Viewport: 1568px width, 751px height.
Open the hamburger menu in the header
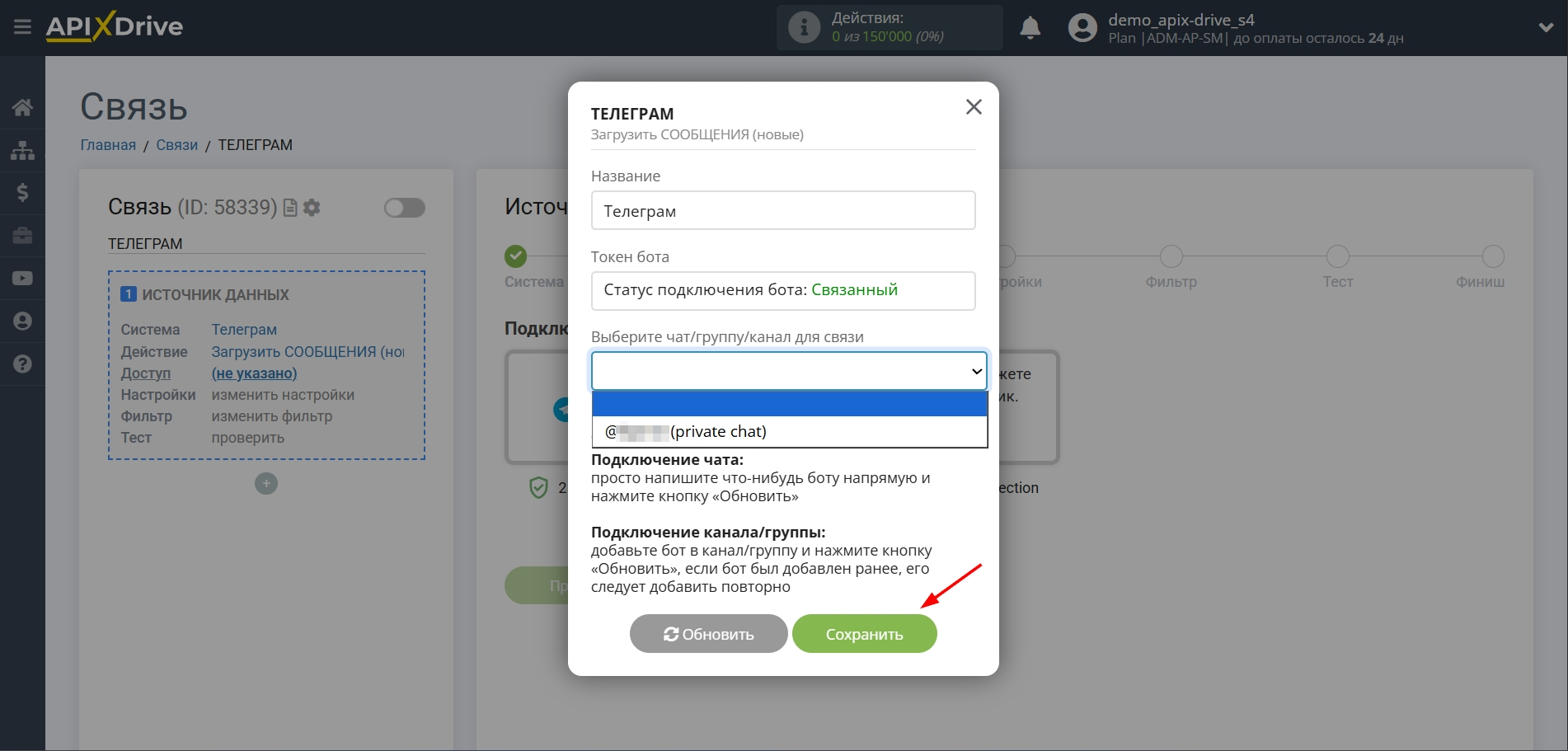(x=22, y=27)
